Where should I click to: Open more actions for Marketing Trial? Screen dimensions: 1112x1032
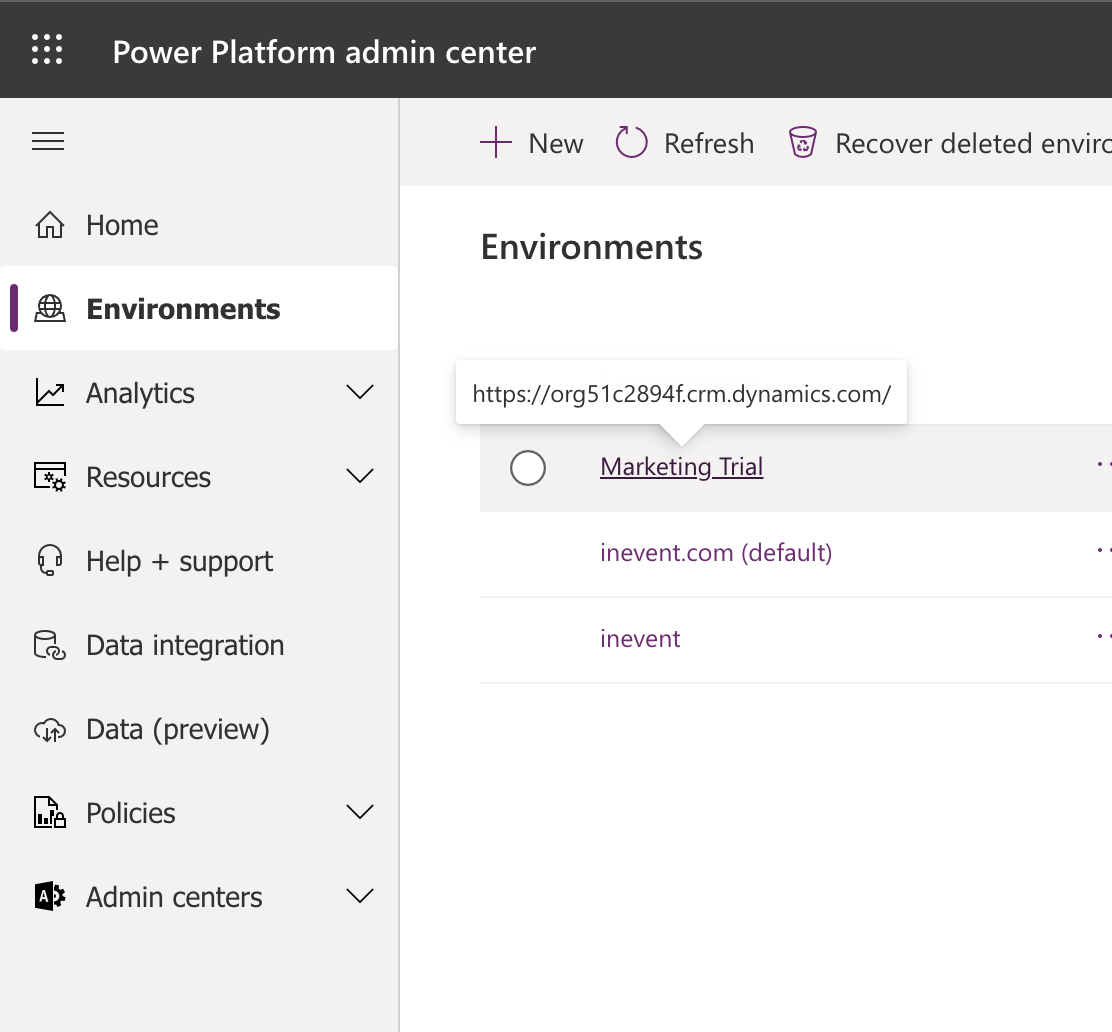click(x=1103, y=465)
